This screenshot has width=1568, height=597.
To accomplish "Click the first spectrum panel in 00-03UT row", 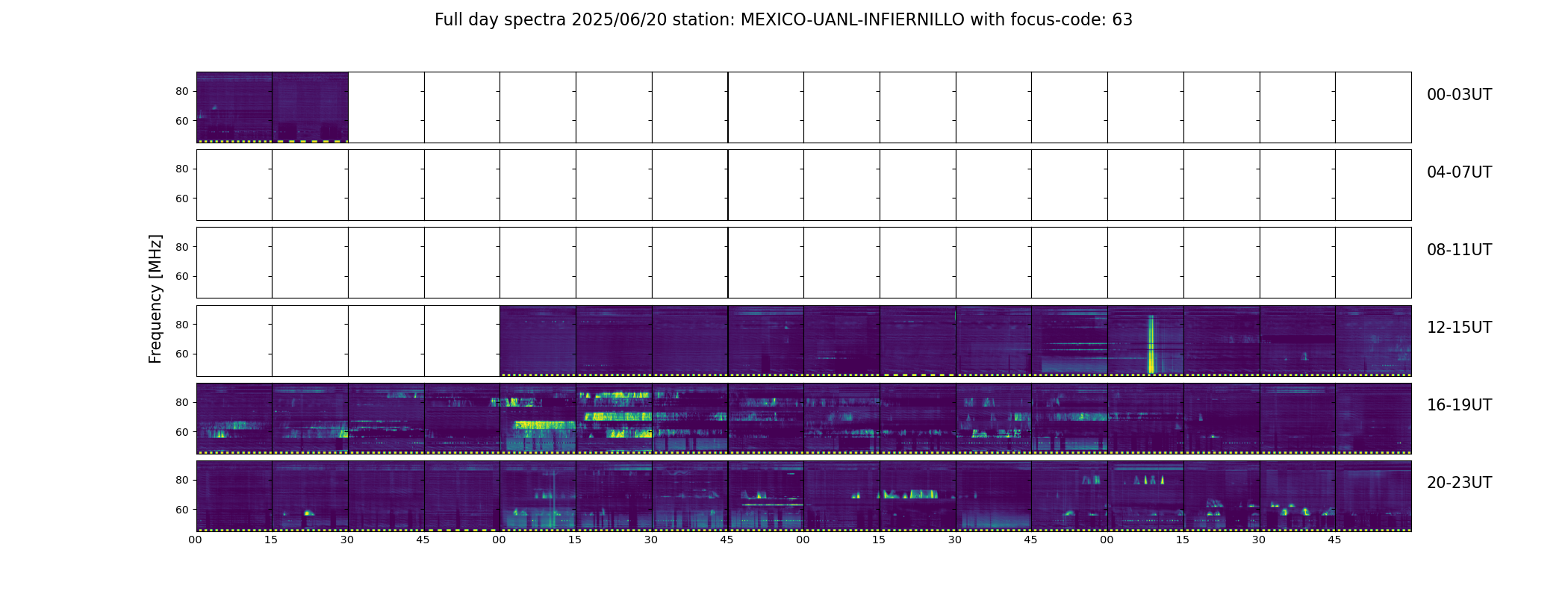I will click(234, 107).
